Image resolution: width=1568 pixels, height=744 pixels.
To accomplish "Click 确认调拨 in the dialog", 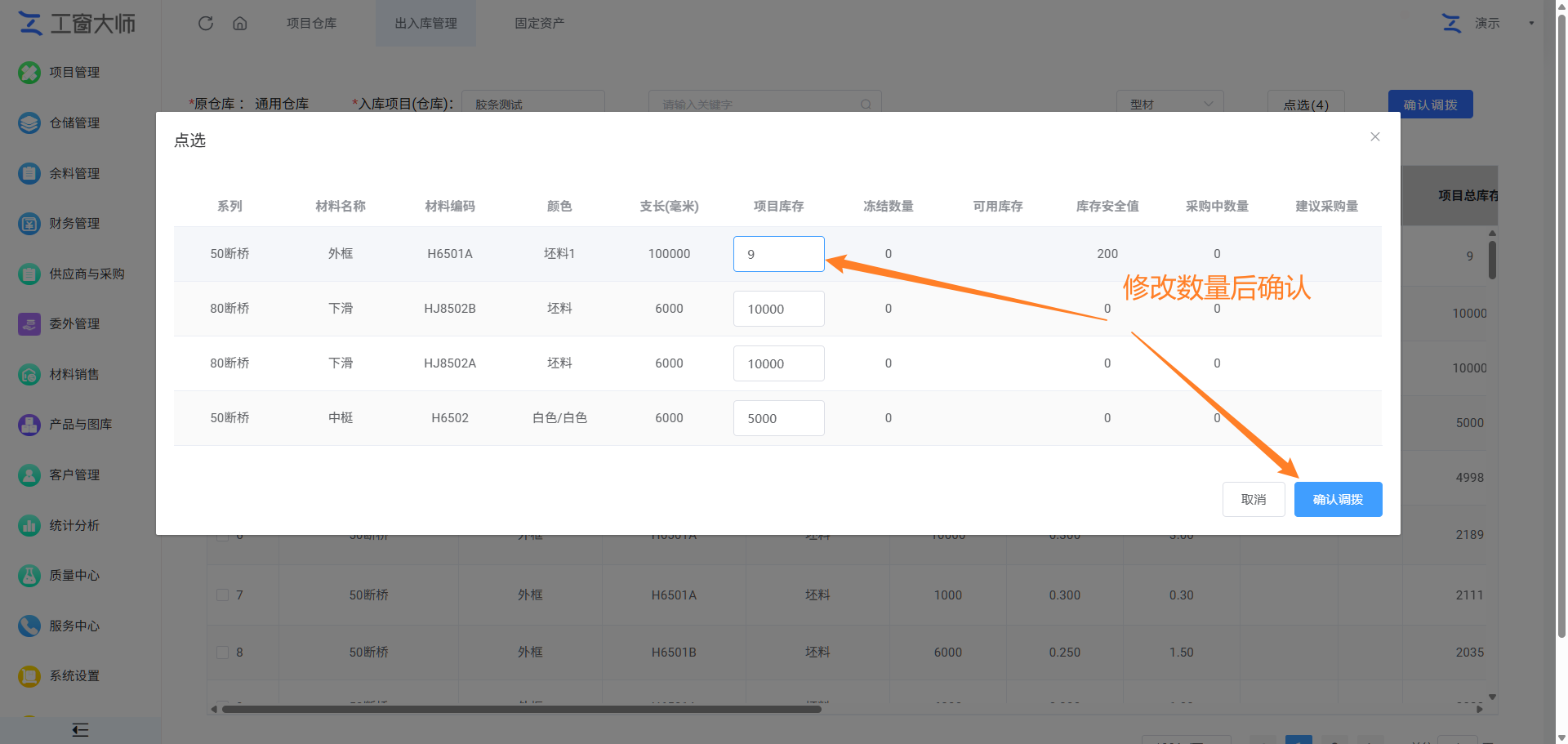I will (x=1338, y=499).
